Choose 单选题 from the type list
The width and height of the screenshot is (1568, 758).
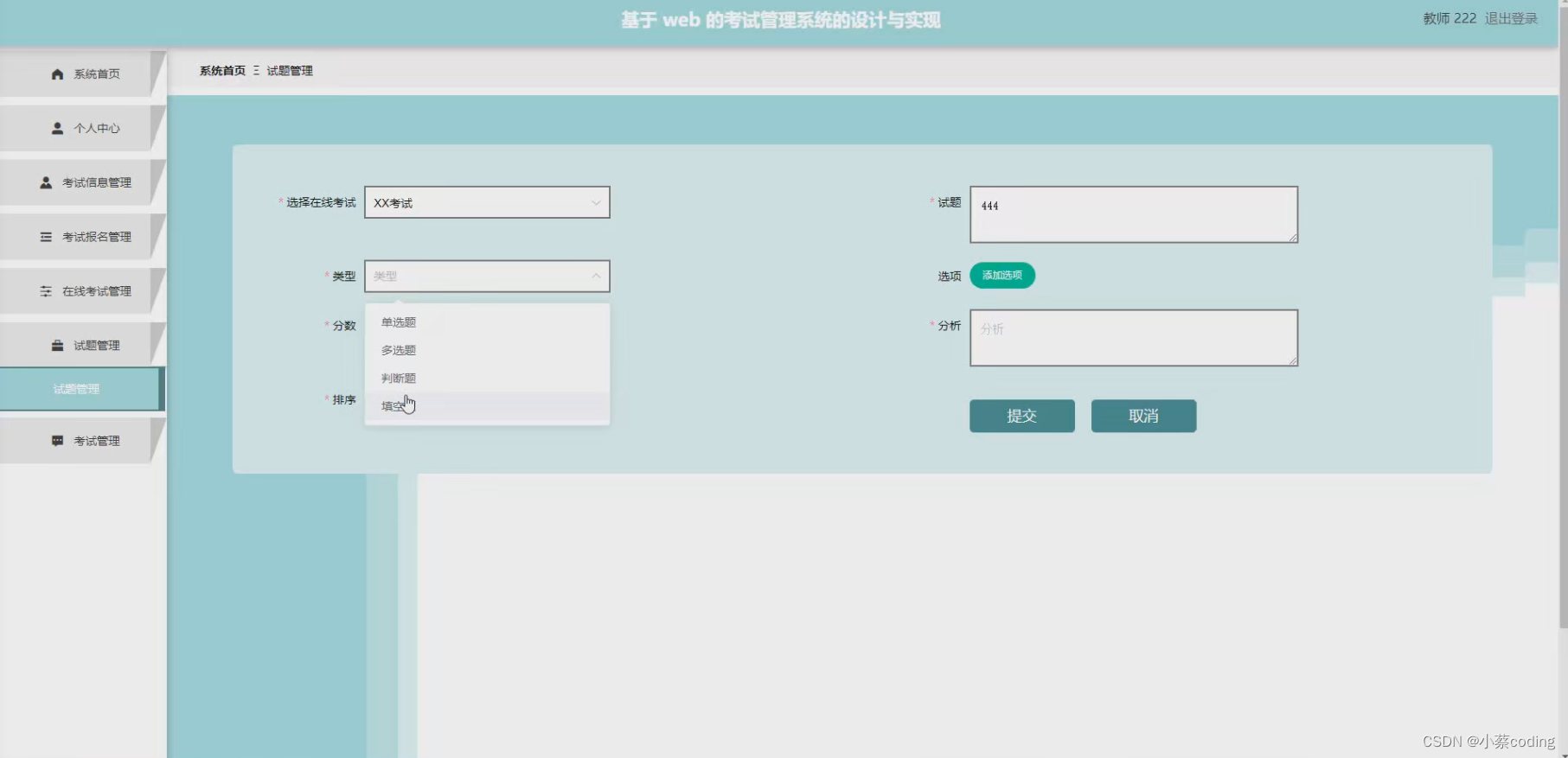[487, 322]
